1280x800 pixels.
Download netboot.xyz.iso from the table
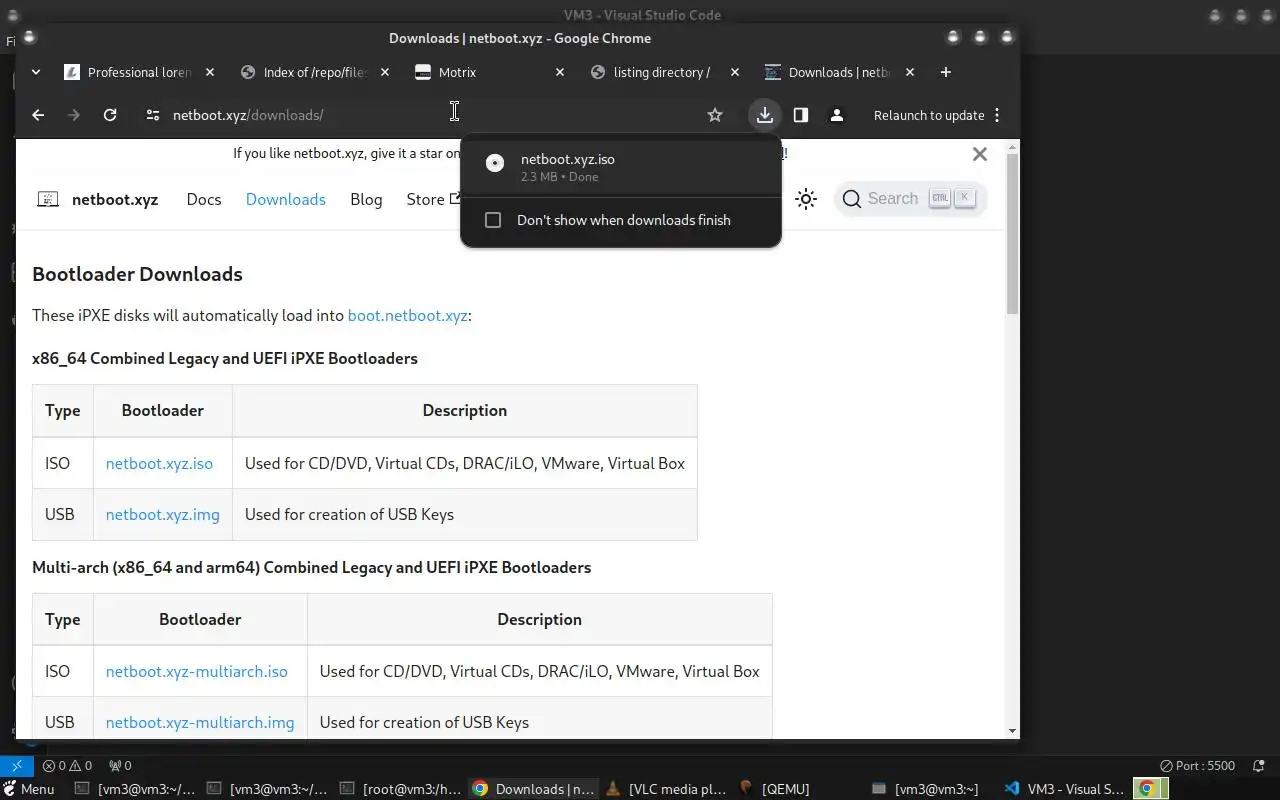coord(159,463)
